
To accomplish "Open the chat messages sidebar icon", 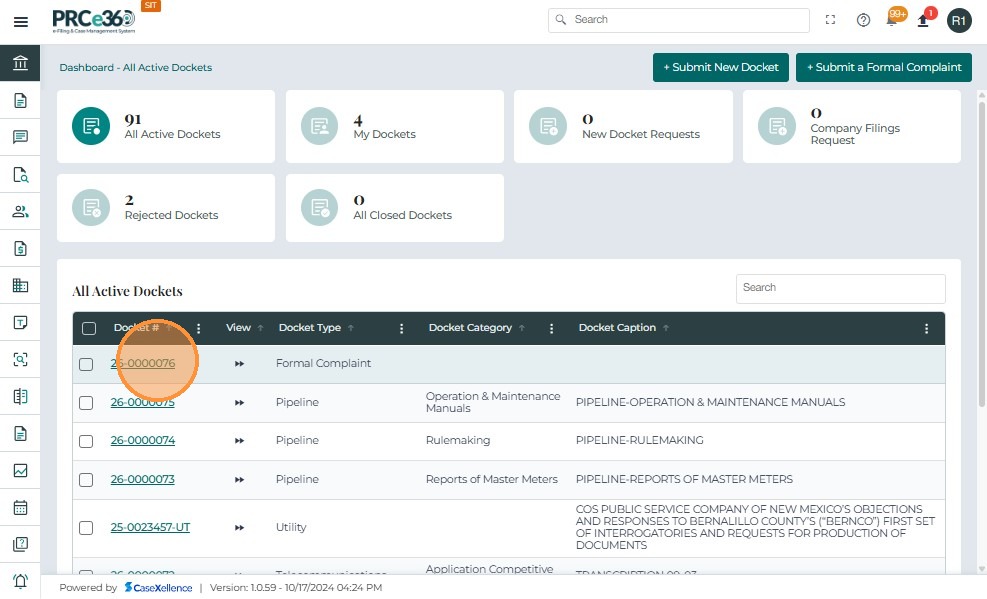I will [x=20, y=138].
